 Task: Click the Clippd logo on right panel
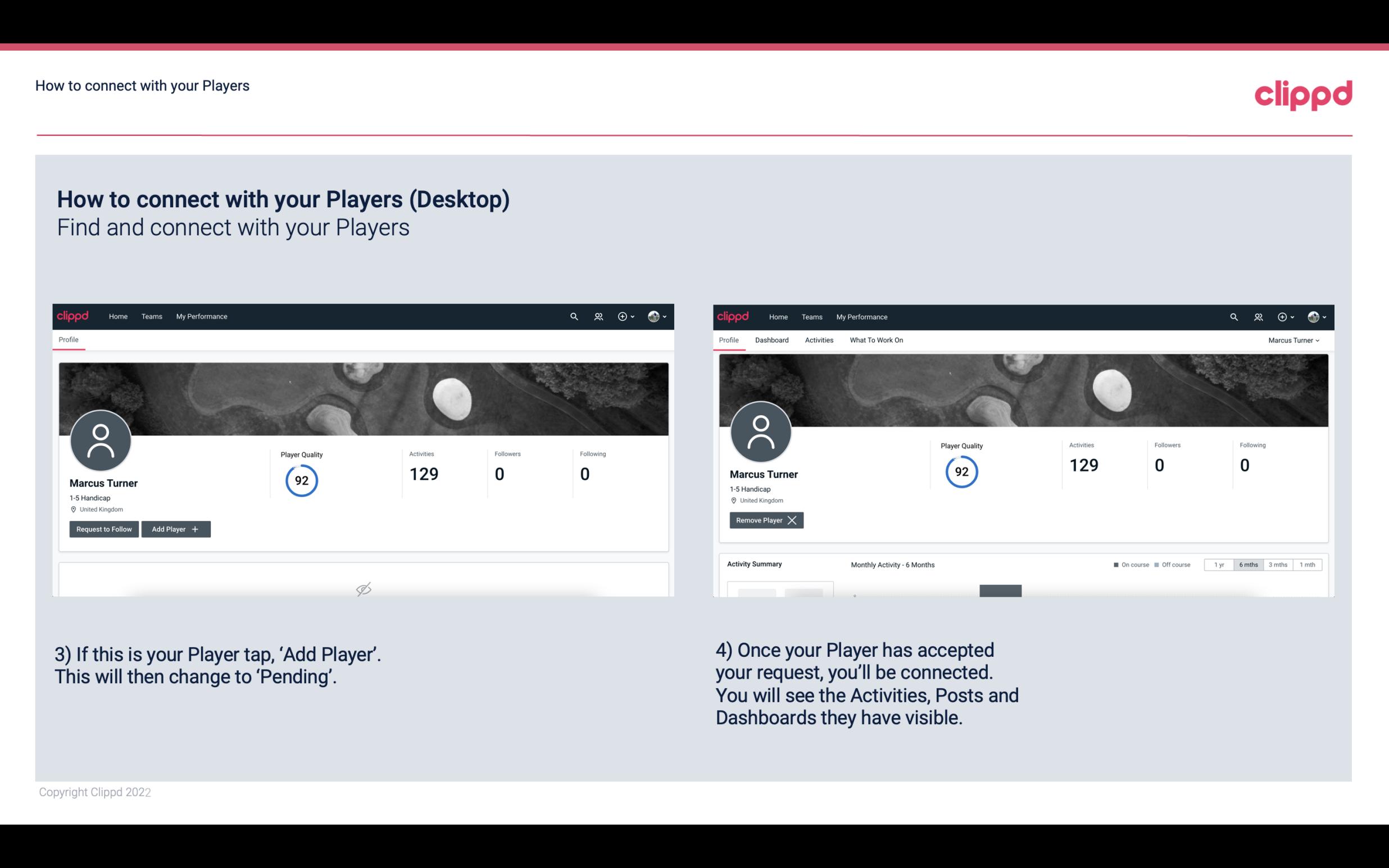(x=733, y=316)
